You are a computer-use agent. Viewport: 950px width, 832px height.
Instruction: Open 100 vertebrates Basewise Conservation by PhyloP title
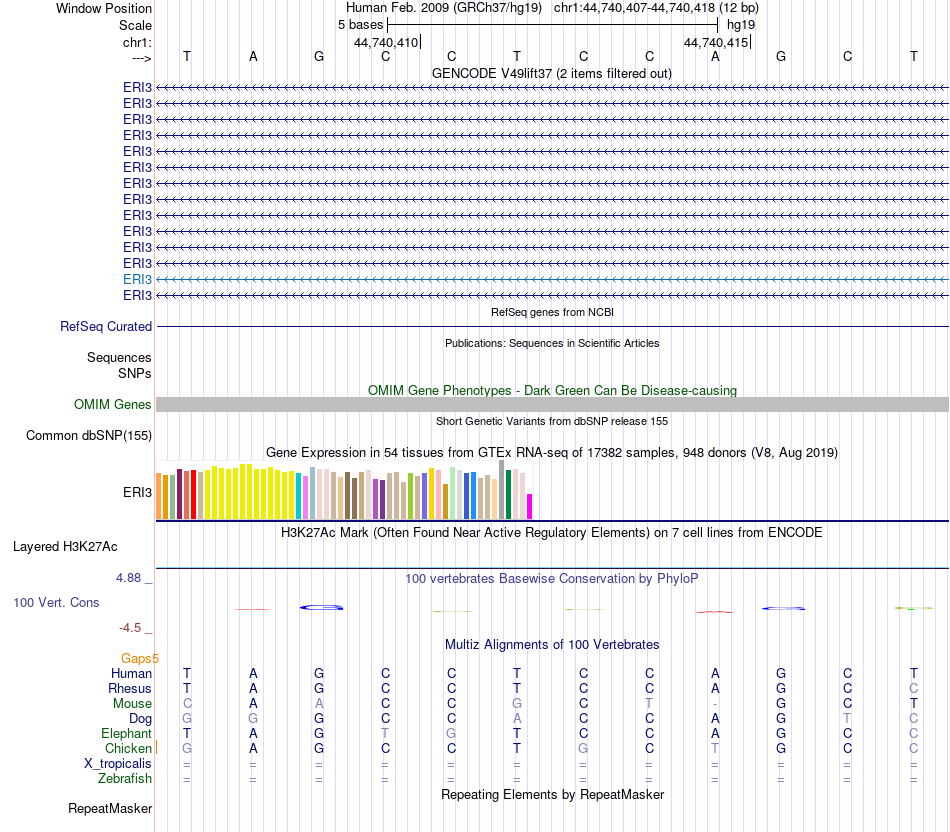click(x=552, y=579)
